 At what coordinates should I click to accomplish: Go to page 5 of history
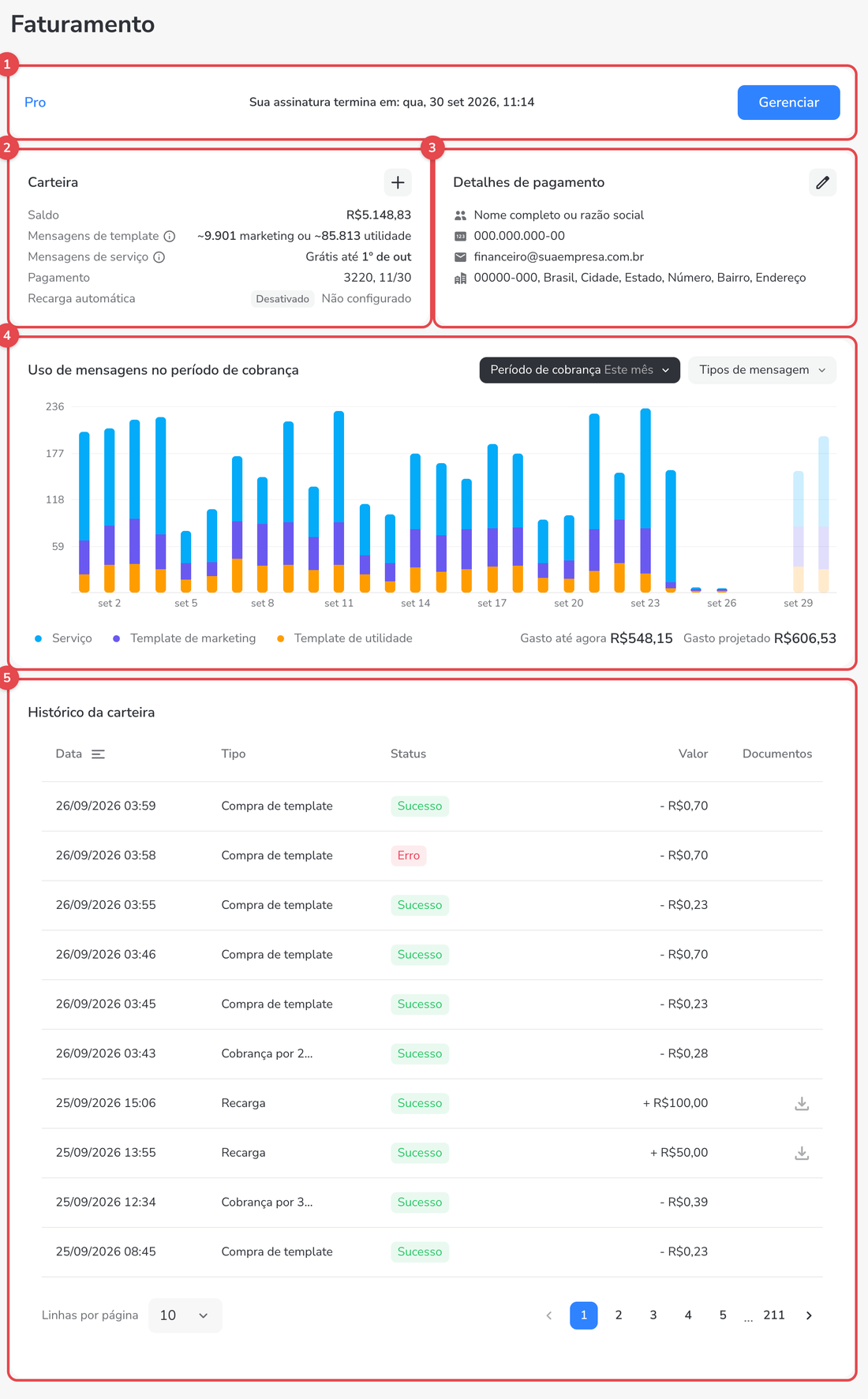(x=723, y=1315)
